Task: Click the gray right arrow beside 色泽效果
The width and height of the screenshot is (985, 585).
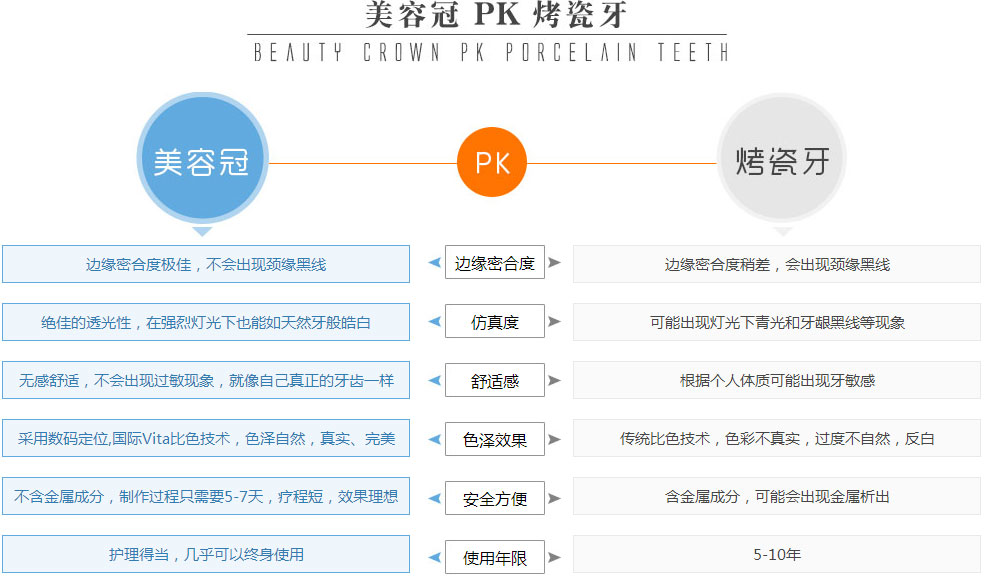Action: click(x=554, y=438)
